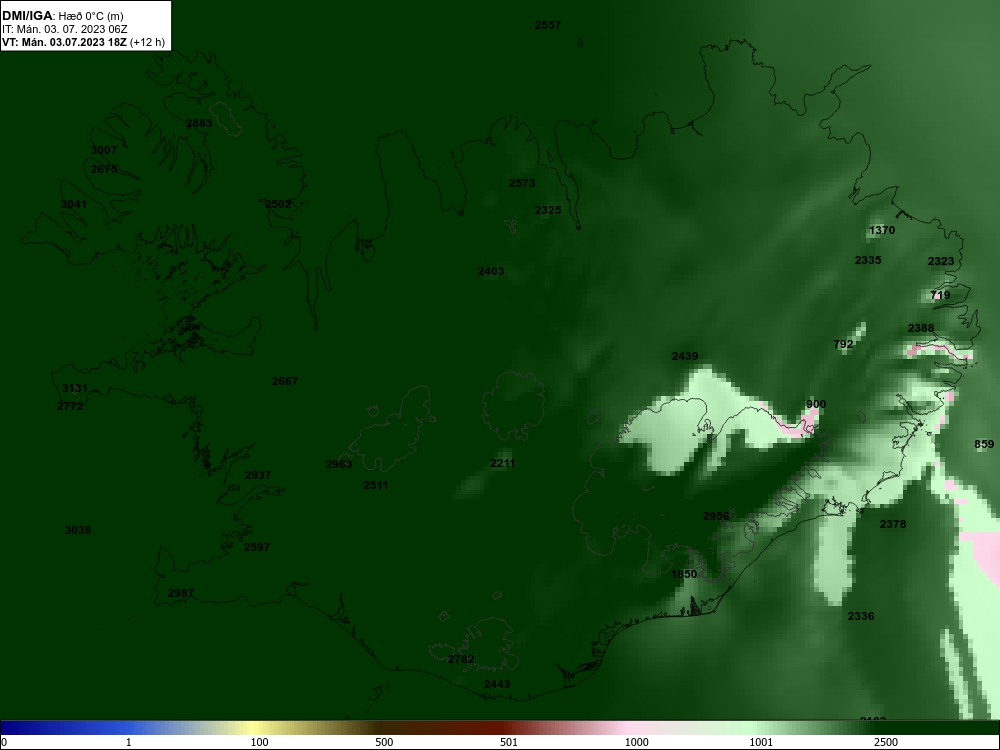The image size is (1000, 750).
Task: Click the 2937 map value
Action: pos(258,475)
